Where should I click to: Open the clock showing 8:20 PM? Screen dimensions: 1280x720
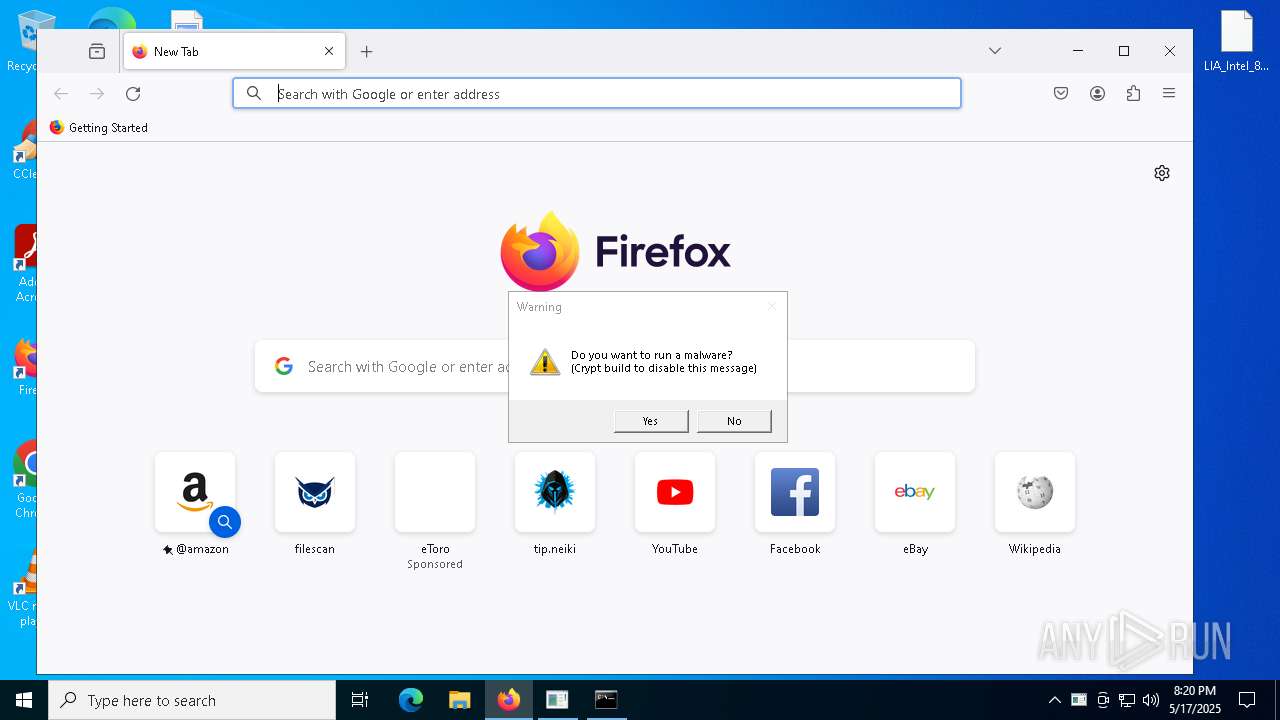(x=1195, y=700)
